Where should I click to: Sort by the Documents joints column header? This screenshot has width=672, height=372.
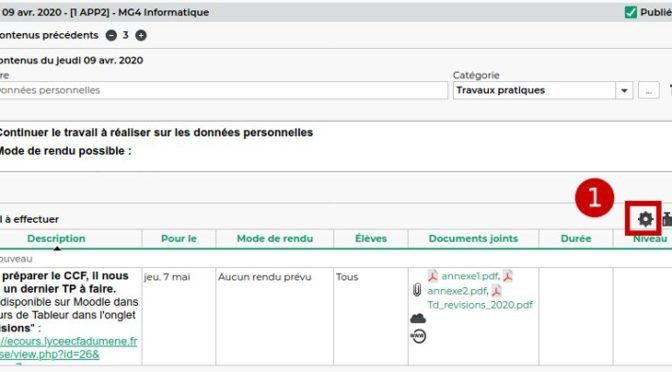(473, 239)
